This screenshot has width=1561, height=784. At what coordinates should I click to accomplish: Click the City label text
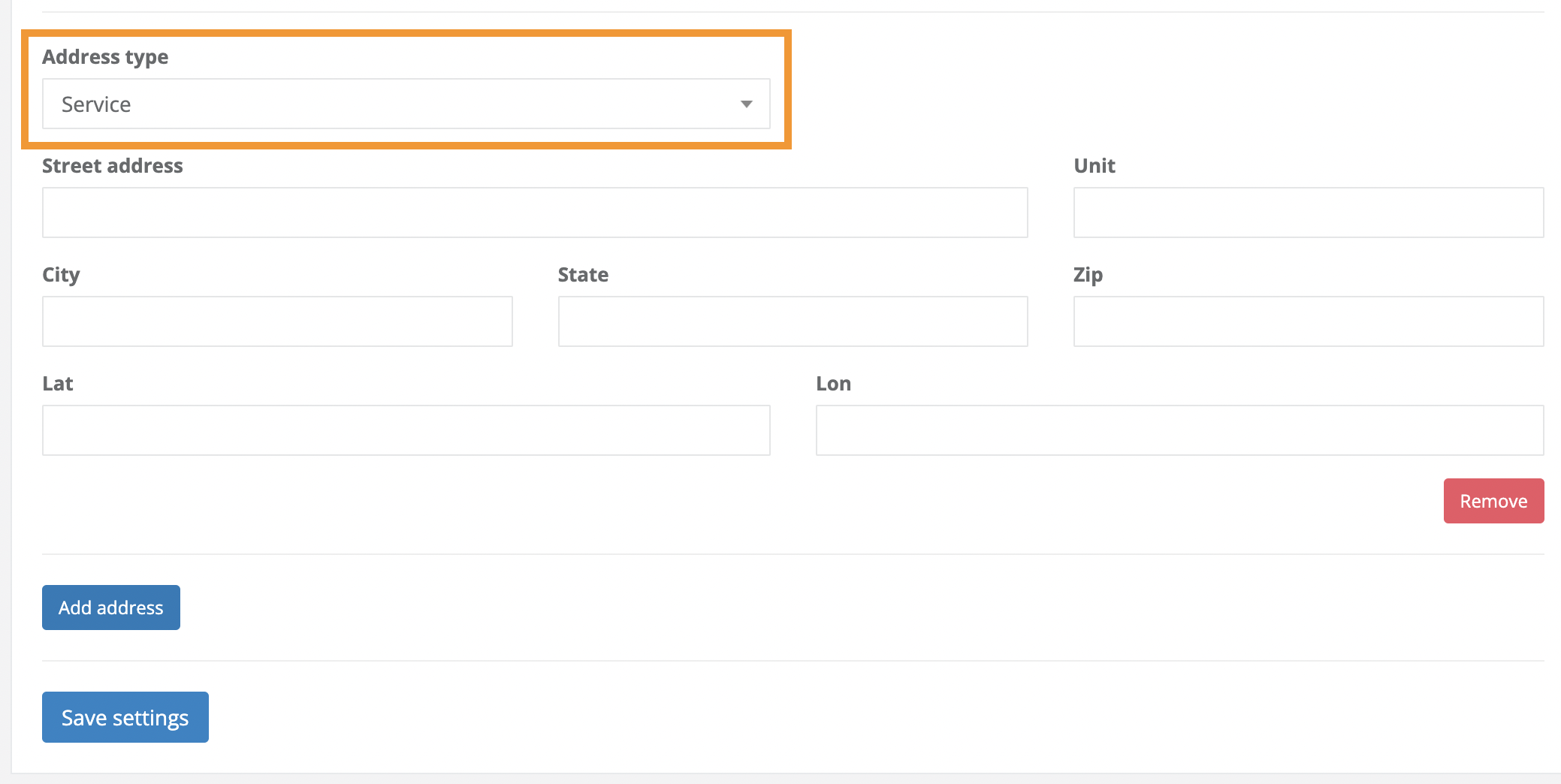coord(60,275)
